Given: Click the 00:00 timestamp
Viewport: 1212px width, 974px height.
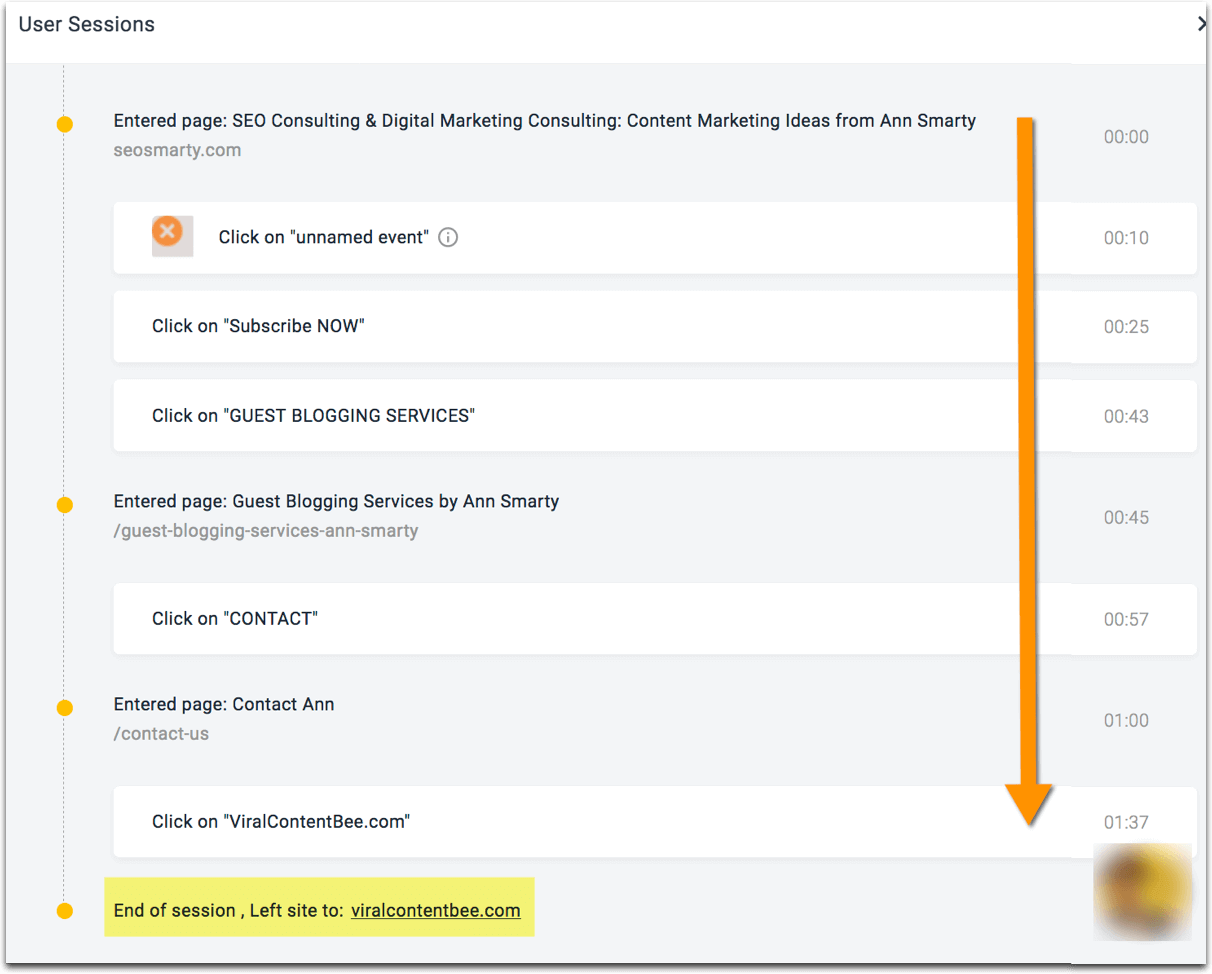Looking at the screenshot, I should pos(1126,137).
